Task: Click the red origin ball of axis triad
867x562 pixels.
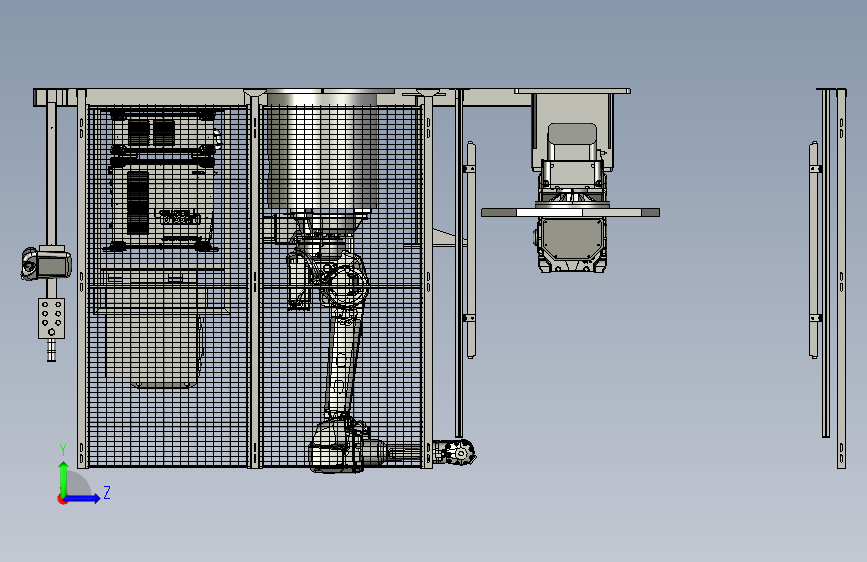Action: (x=62, y=499)
